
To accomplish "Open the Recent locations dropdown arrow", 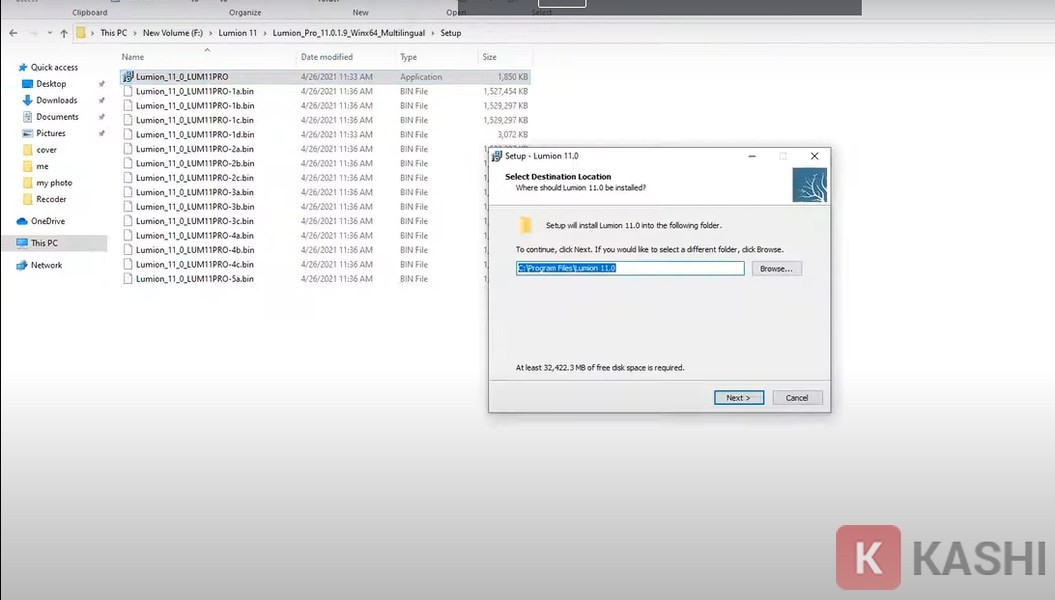I will (48, 33).
